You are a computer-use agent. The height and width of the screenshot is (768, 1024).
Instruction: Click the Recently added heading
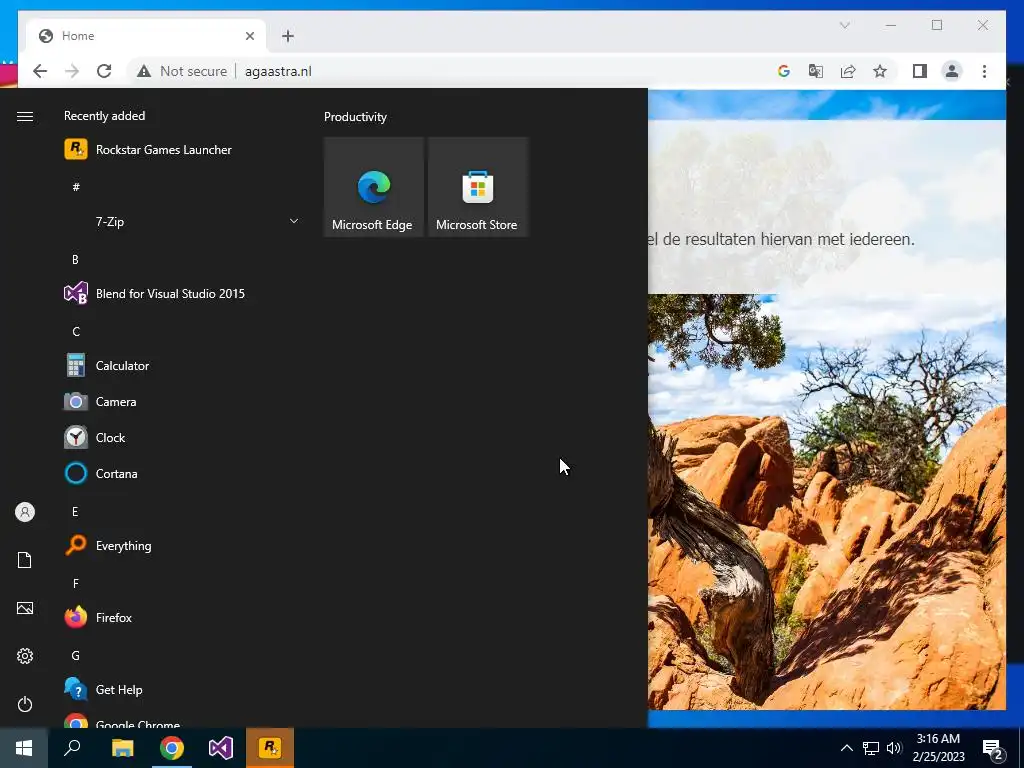(x=104, y=116)
